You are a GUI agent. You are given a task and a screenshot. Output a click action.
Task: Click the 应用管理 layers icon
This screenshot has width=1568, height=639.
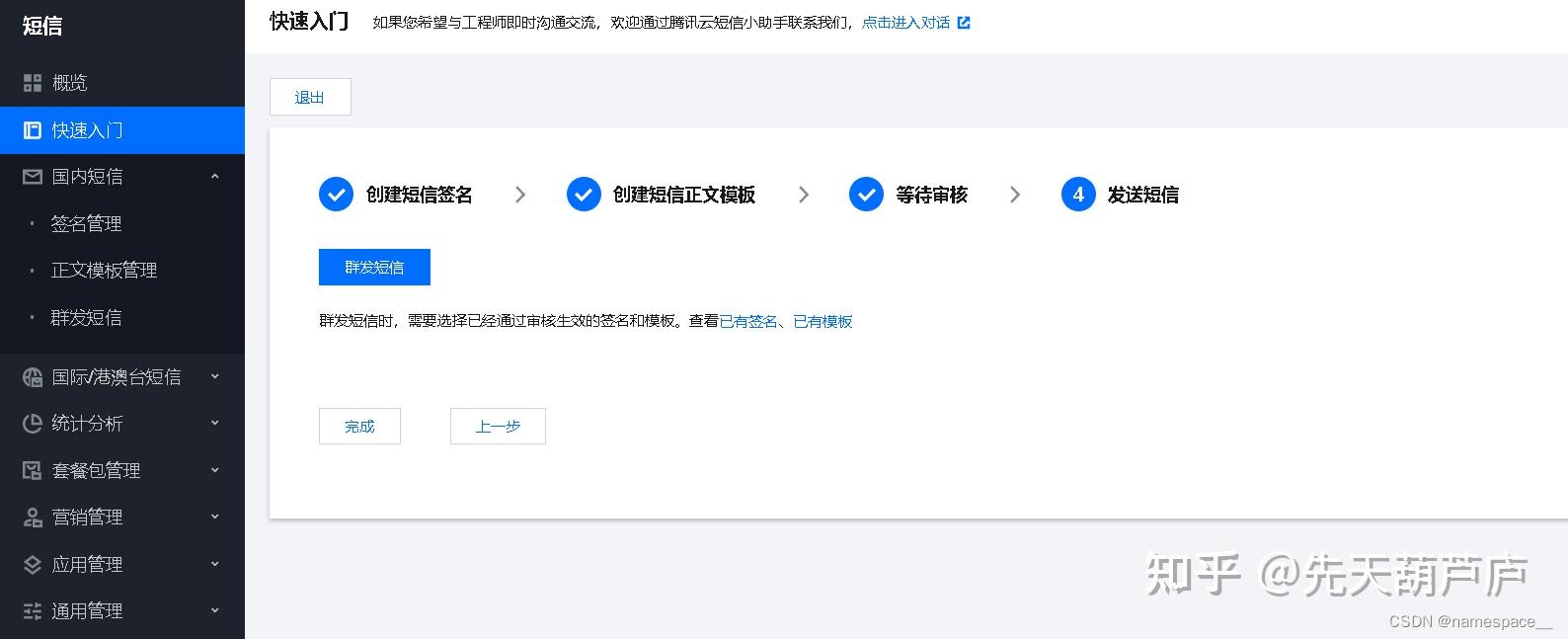coord(33,565)
